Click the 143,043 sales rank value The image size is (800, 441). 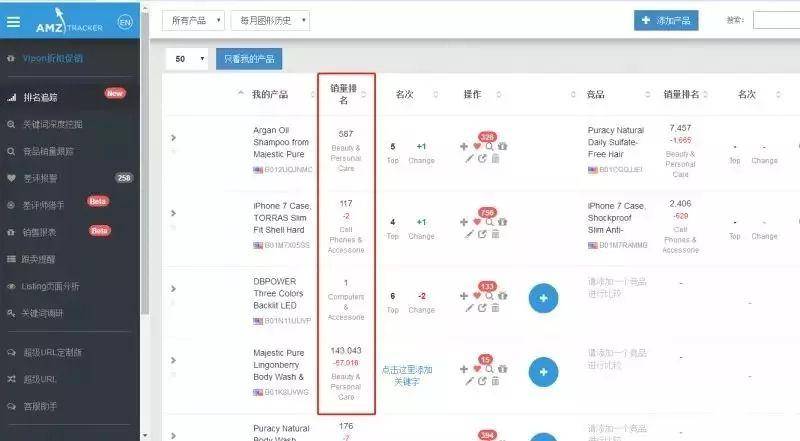345,351
